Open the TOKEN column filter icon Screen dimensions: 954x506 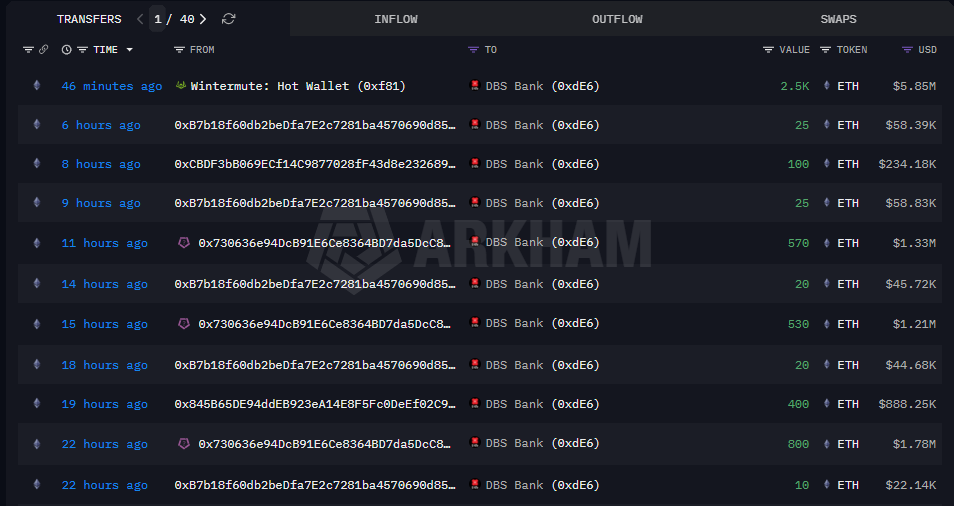tap(826, 49)
